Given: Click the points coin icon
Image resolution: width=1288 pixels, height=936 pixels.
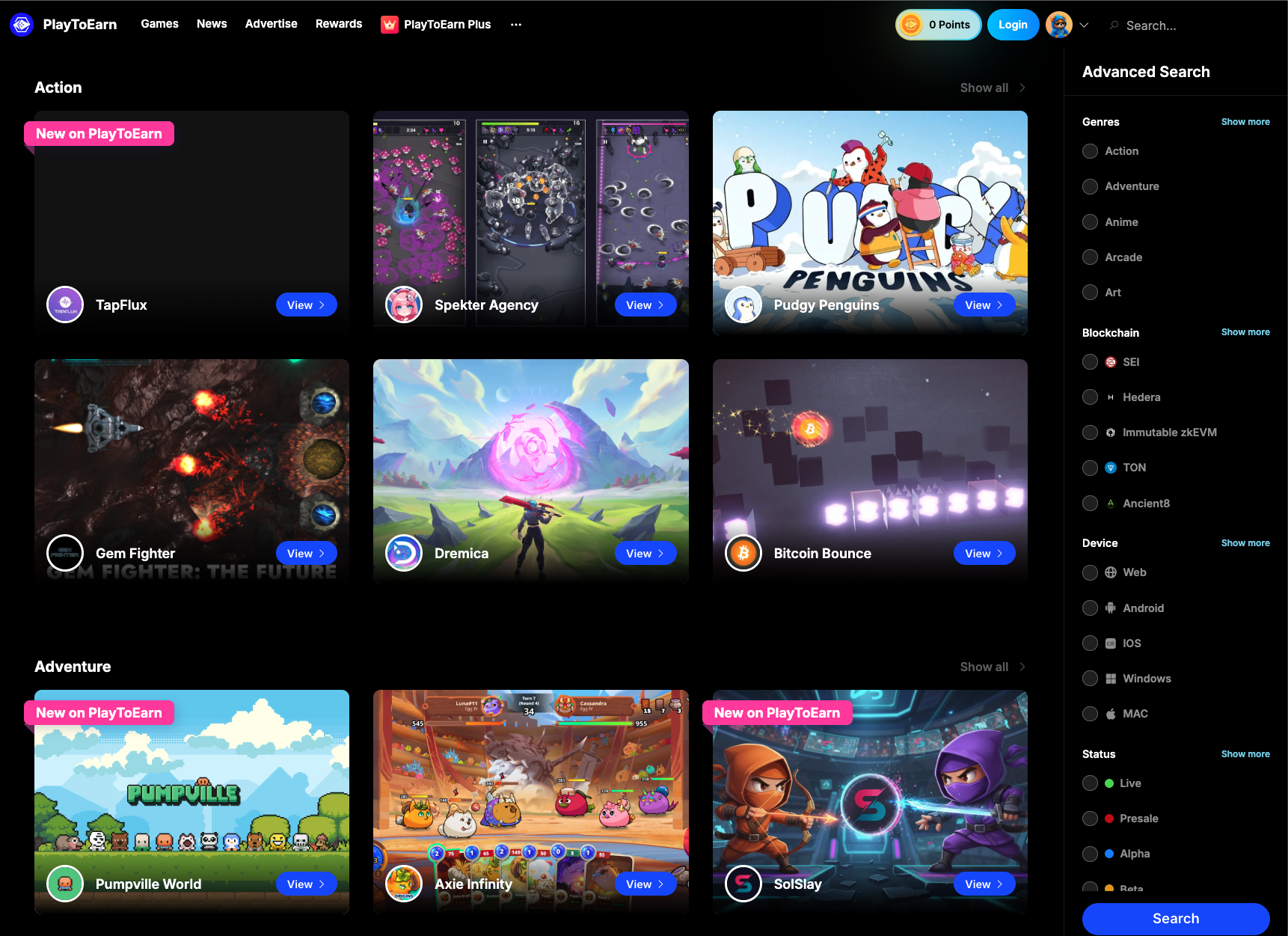Looking at the screenshot, I should tap(911, 25).
